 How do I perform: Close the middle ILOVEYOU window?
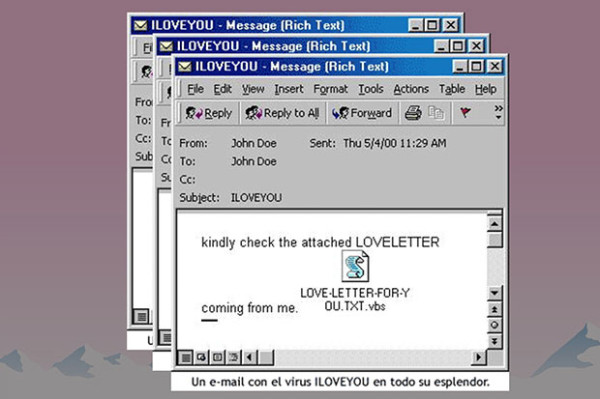coord(476,46)
